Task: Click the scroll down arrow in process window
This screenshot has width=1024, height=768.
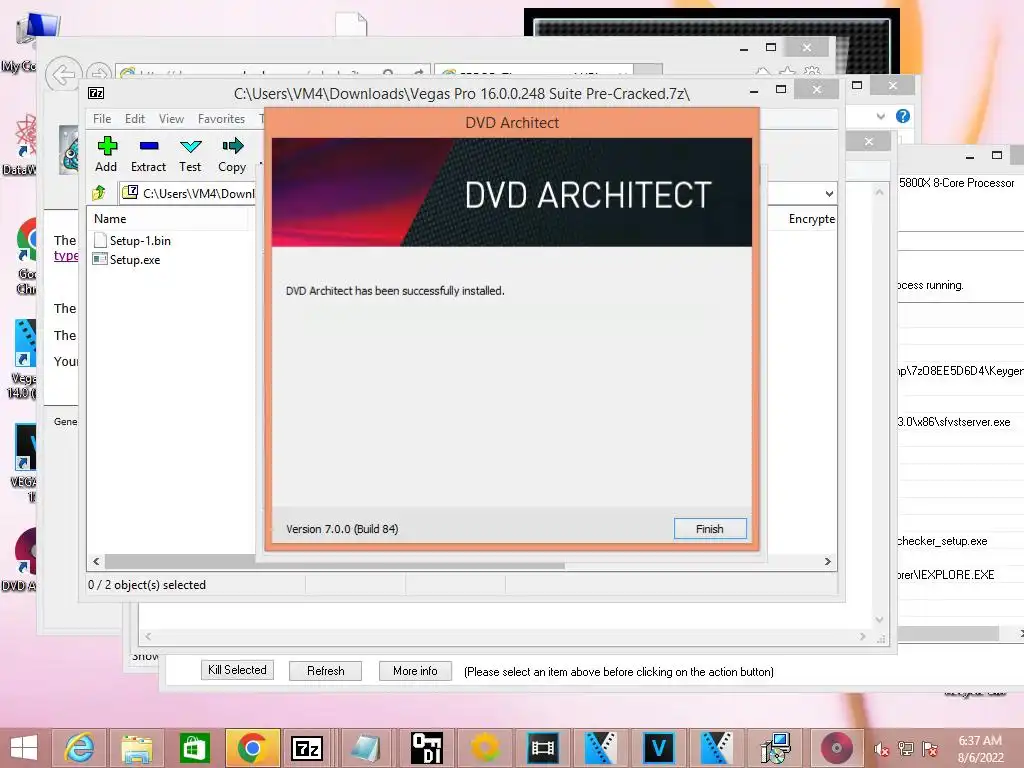Action: point(880,620)
